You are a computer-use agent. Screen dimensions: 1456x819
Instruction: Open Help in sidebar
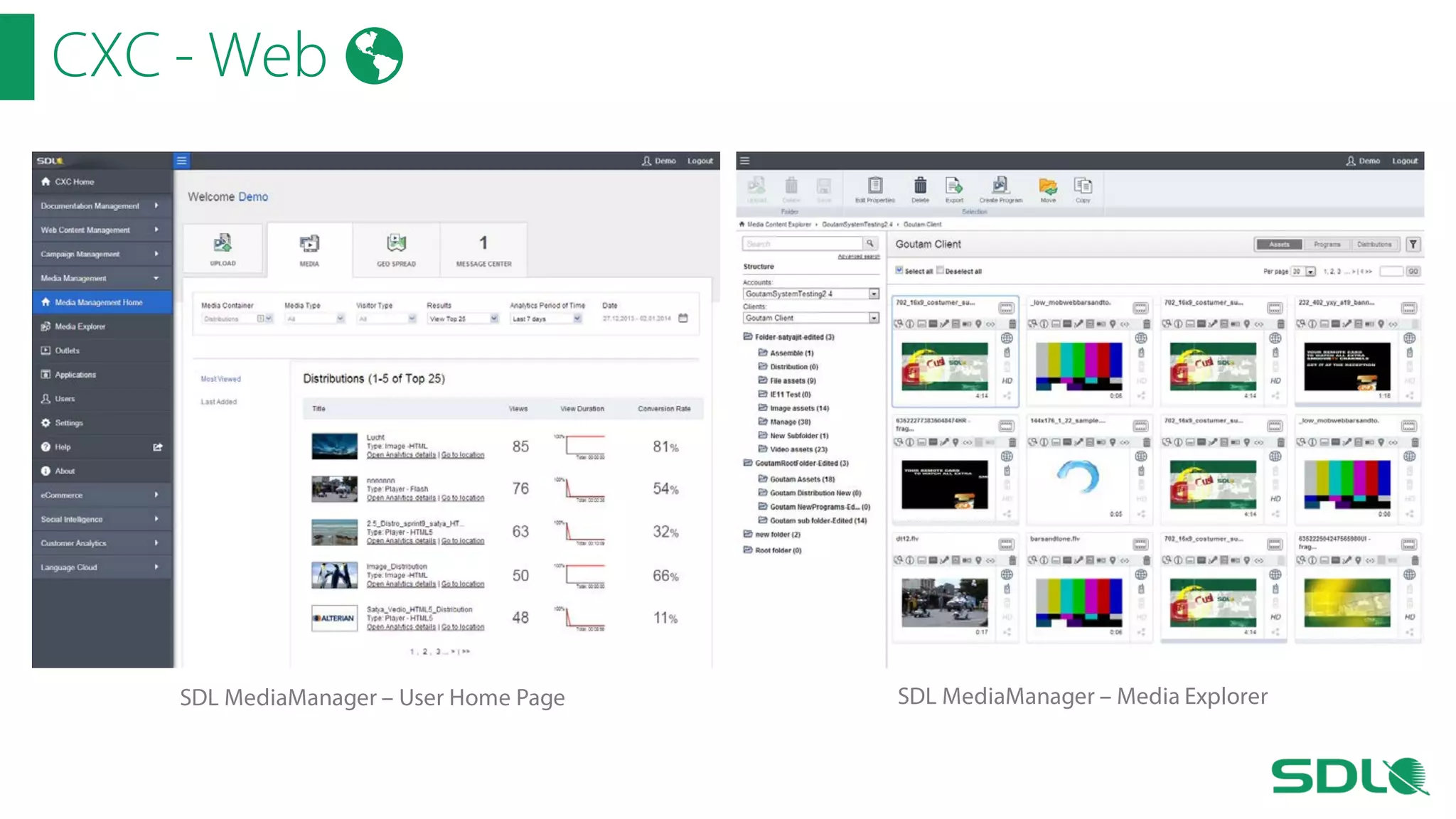pos(102,447)
